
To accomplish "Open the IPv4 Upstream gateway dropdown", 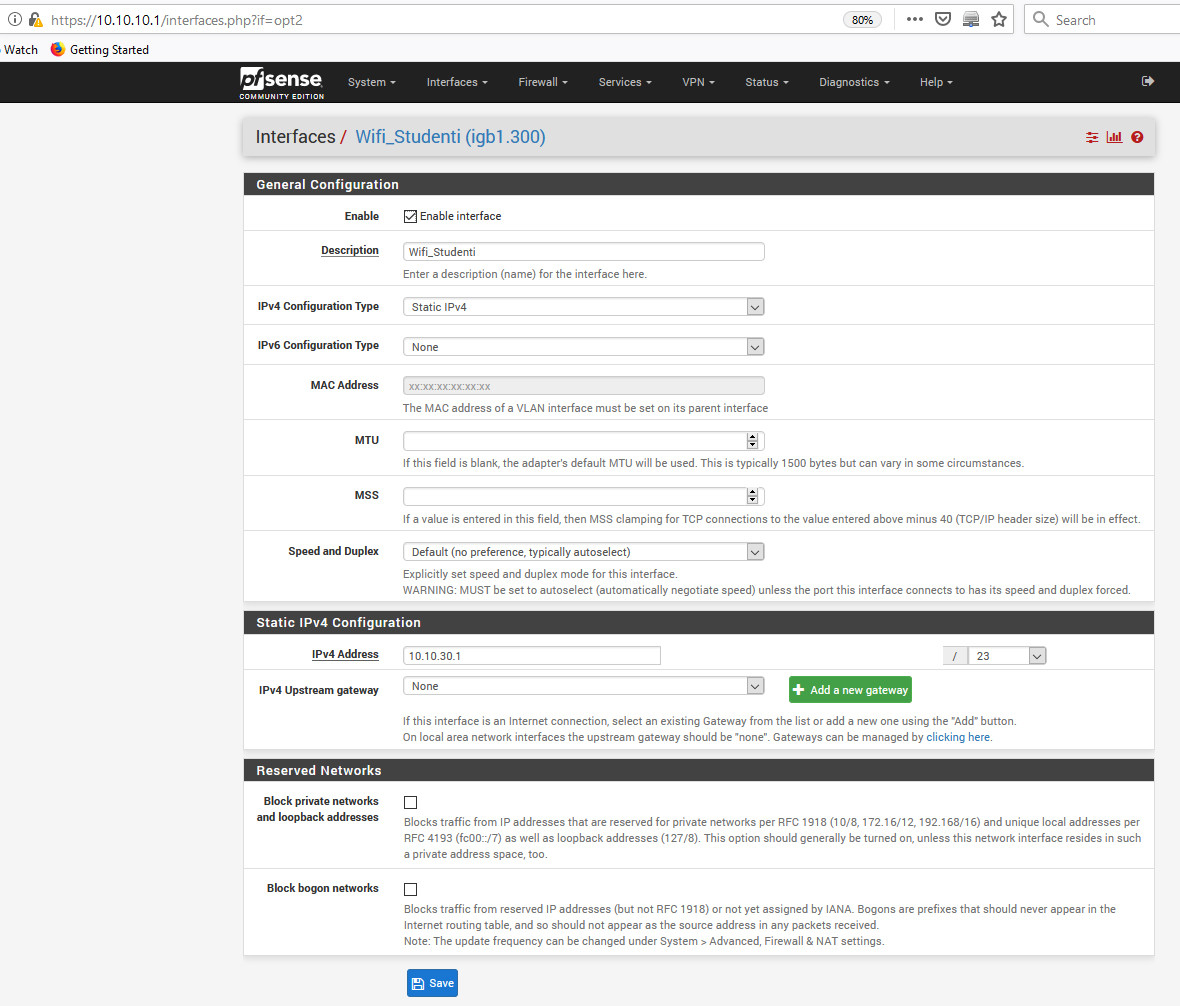I will pyautogui.click(x=584, y=686).
